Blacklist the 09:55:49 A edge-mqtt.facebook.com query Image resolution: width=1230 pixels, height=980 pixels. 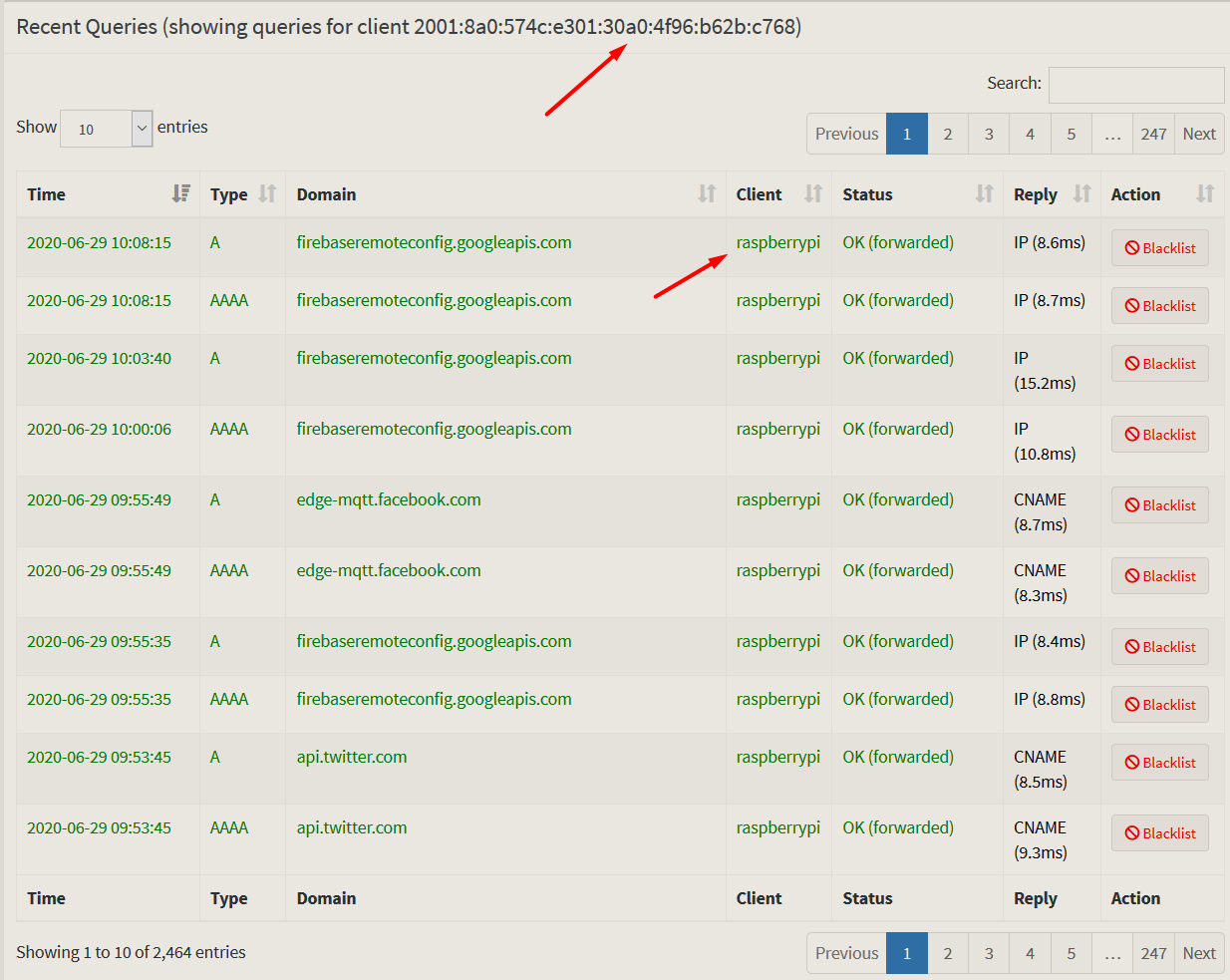pyautogui.click(x=1160, y=505)
